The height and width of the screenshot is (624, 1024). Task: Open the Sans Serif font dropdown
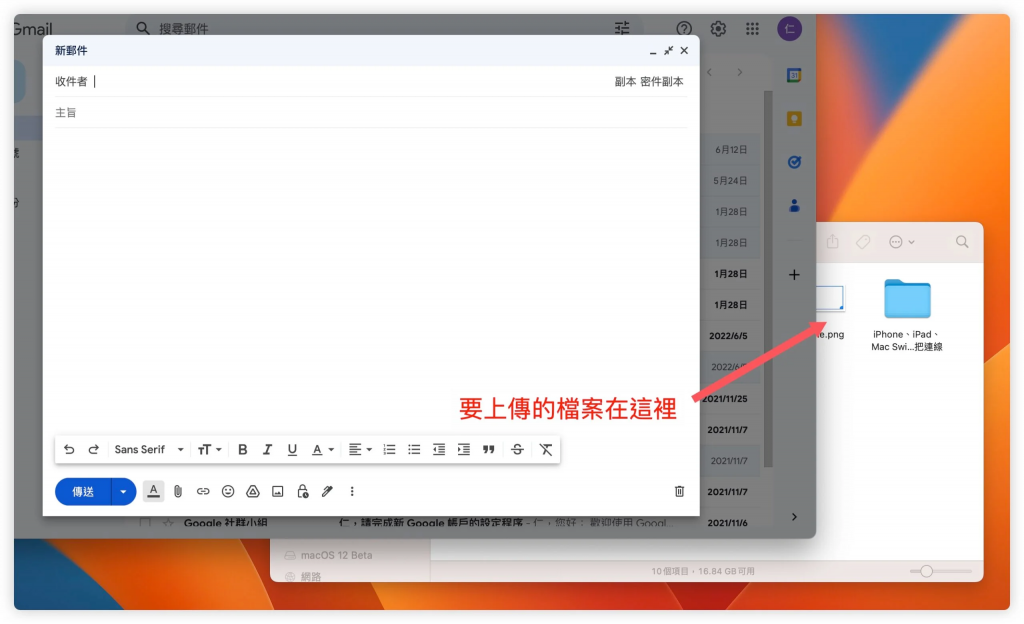click(x=149, y=449)
